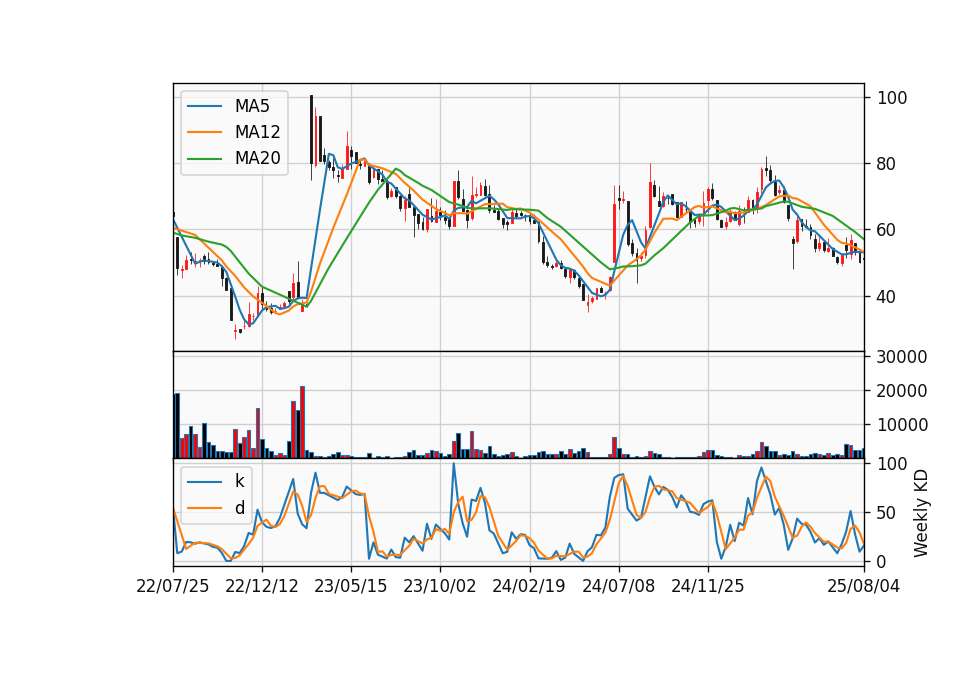Click the volume axis value 20000

click(902, 391)
